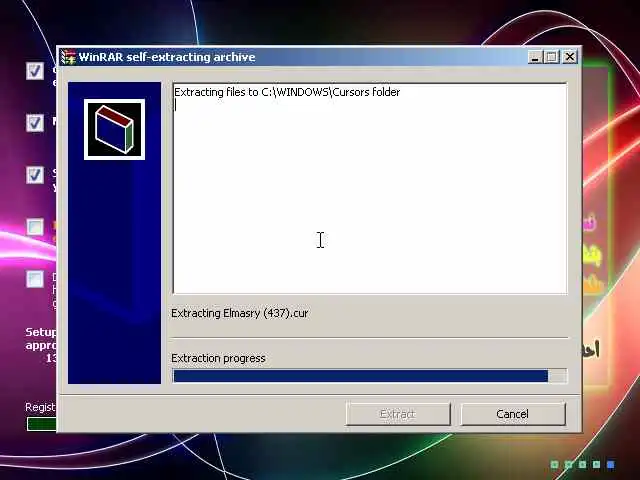Click 'Extracting files to C:\WINDOWS\Cursors folder' text
The image size is (640, 480).
tap(287, 92)
